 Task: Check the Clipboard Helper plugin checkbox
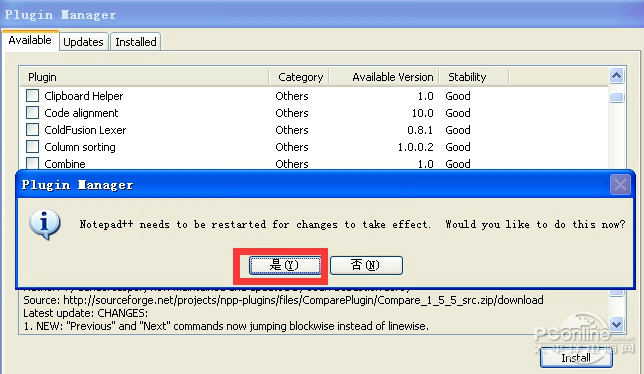[32, 96]
